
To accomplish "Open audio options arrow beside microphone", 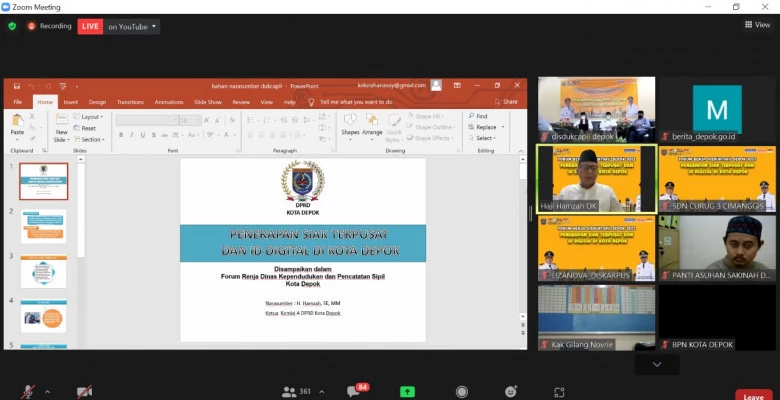I will (47, 392).
